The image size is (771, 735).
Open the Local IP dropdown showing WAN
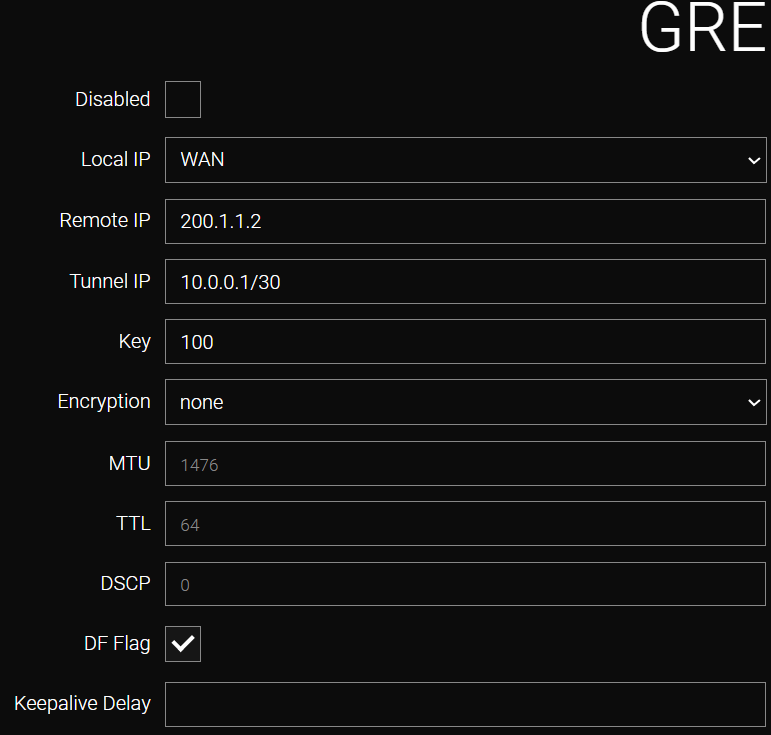point(466,160)
